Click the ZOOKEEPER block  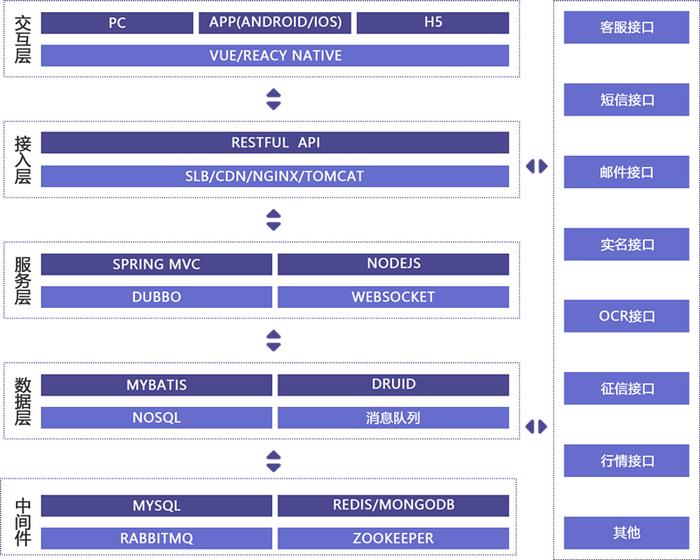pyautogui.click(x=393, y=538)
